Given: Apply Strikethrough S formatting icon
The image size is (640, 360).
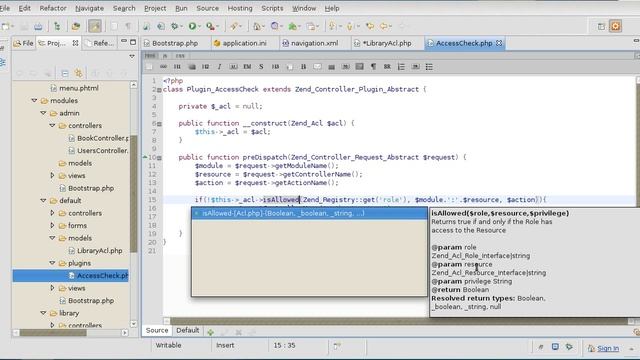Looking at the screenshot, I should [261, 67].
